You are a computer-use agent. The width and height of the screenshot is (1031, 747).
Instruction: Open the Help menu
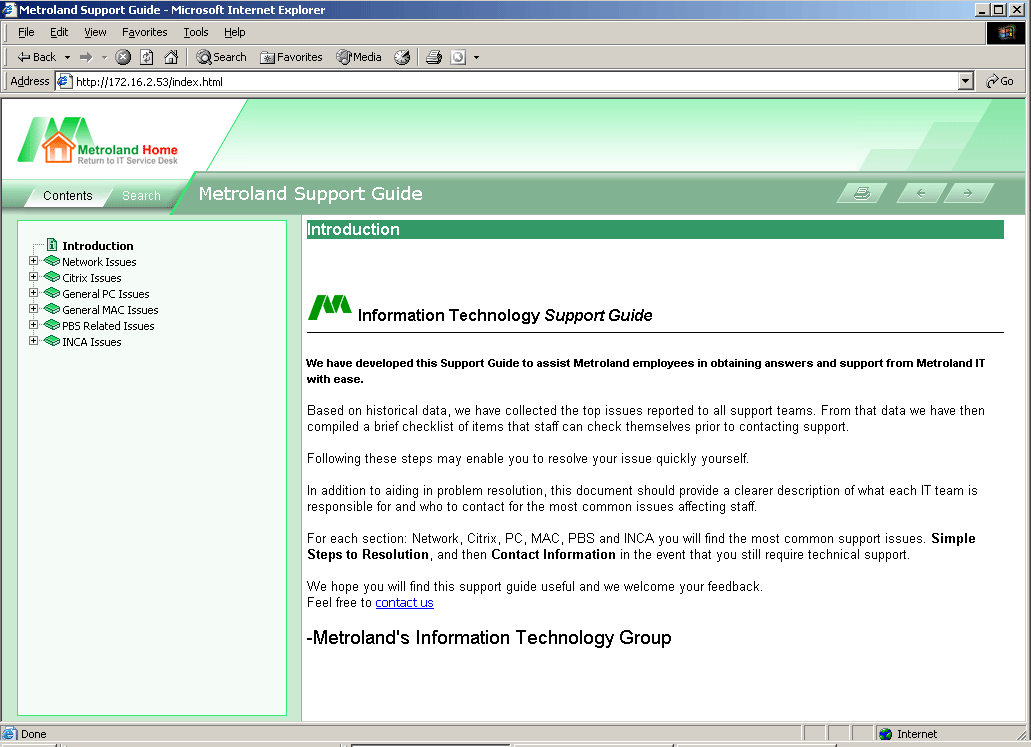[x=235, y=32]
